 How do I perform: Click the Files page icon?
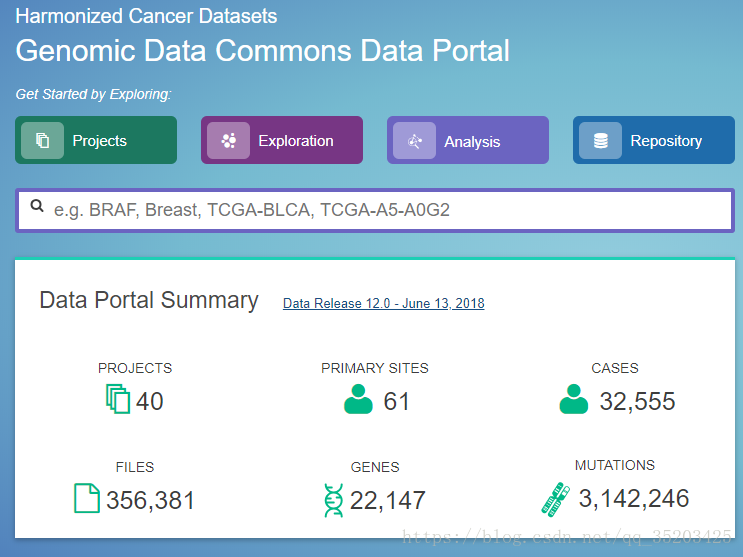tap(87, 498)
